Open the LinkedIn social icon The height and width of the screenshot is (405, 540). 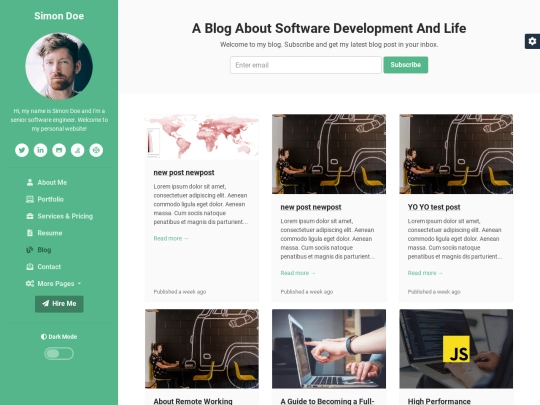(40, 150)
